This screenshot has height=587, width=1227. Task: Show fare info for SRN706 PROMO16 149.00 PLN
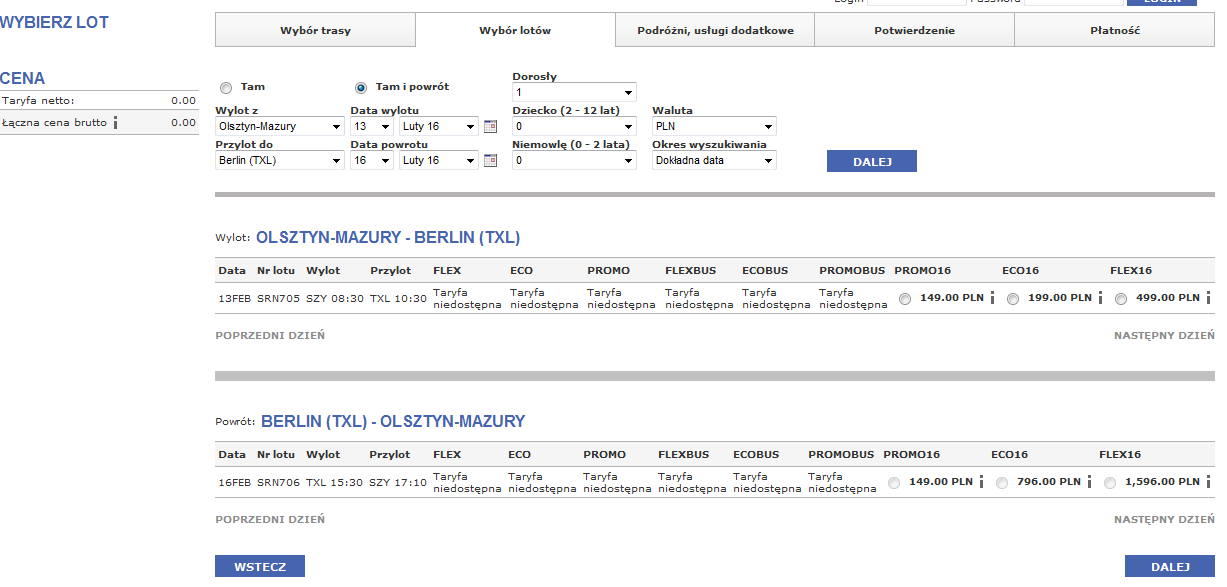[x=982, y=482]
